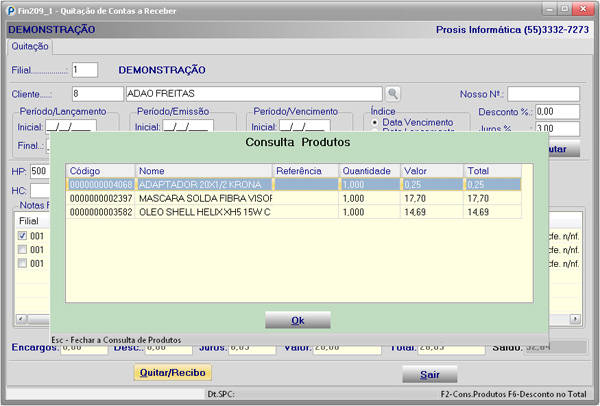
Task: Click product code 0000000002397
Action: point(101,198)
